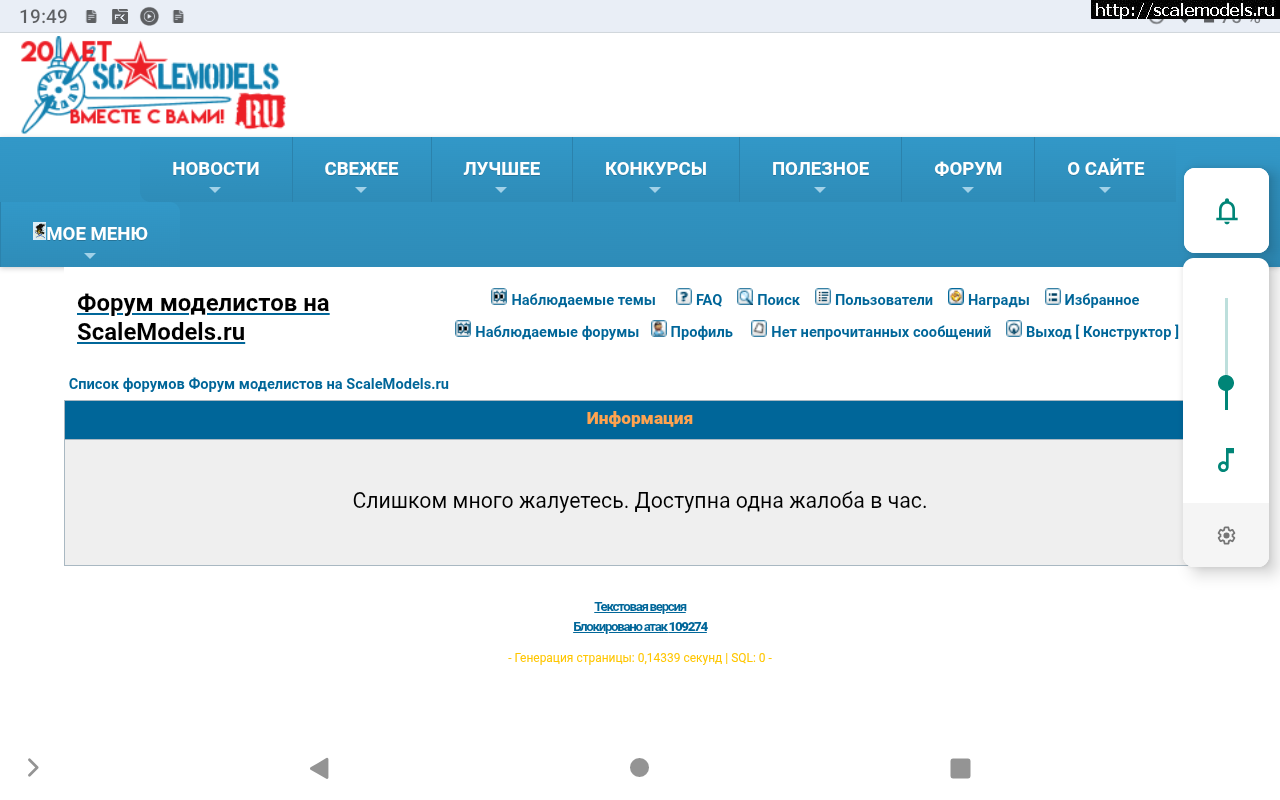
Task: Adjust the media volume slider handle
Action: click(x=1226, y=383)
